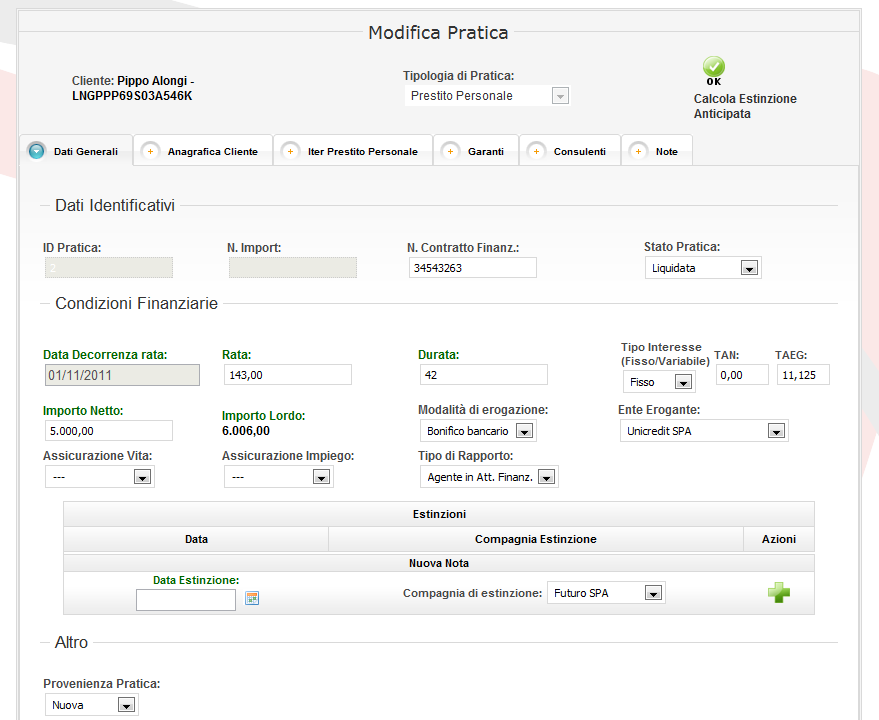Click the N. Contratto Finanz. field
The image size is (879, 720).
(x=473, y=268)
